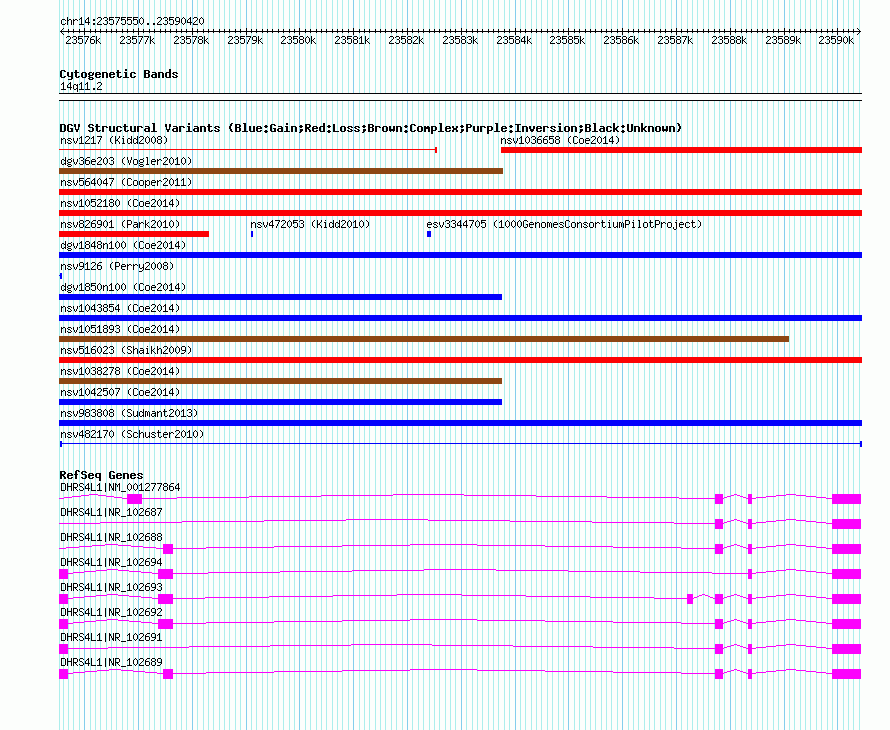Select transcript label DHRS4L1|NR_102691
890x730 pixels.
pos(111,637)
